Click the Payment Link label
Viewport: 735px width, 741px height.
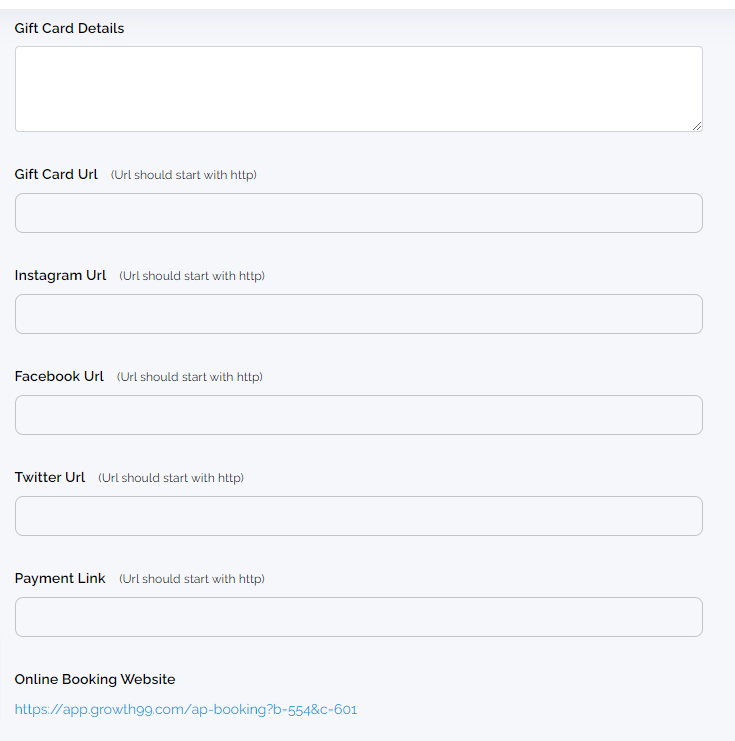click(x=60, y=578)
